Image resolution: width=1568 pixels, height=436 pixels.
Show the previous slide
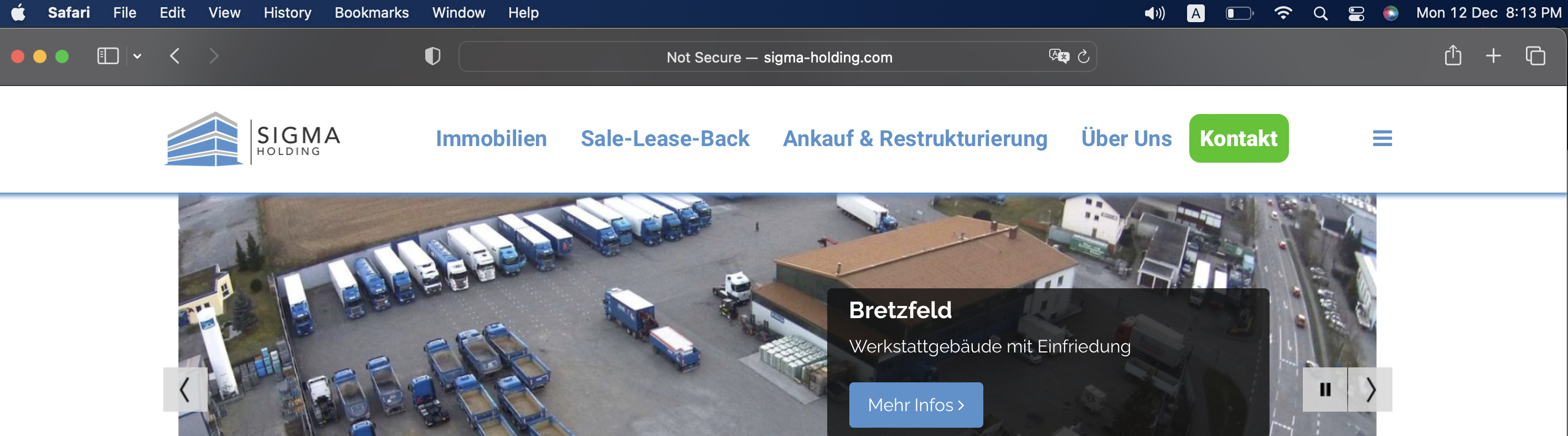[185, 389]
